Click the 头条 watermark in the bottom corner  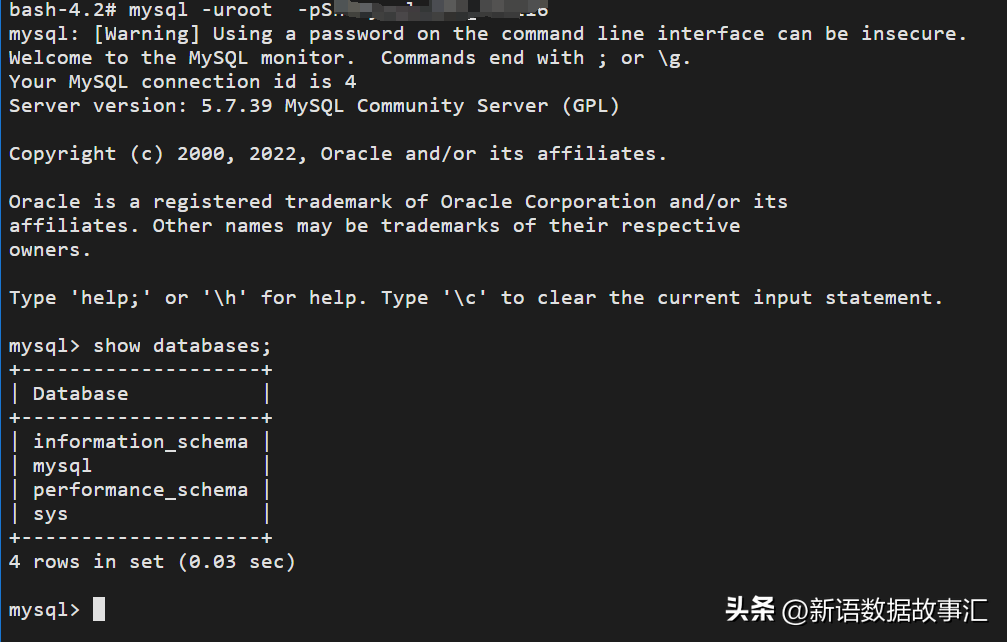pos(749,609)
